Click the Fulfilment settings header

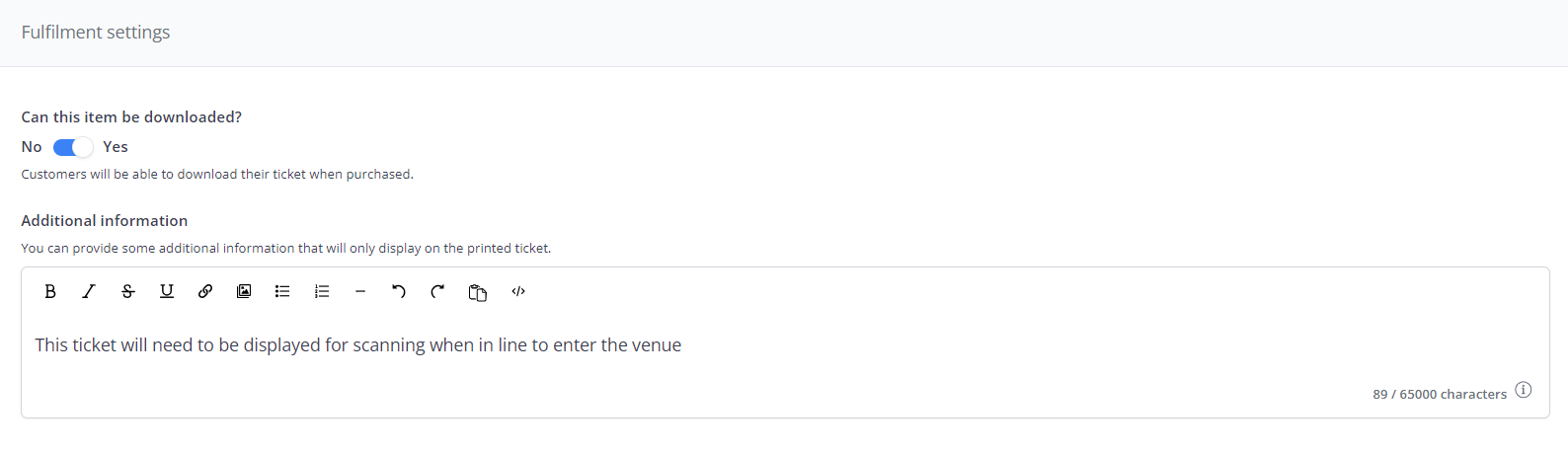(x=96, y=33)
